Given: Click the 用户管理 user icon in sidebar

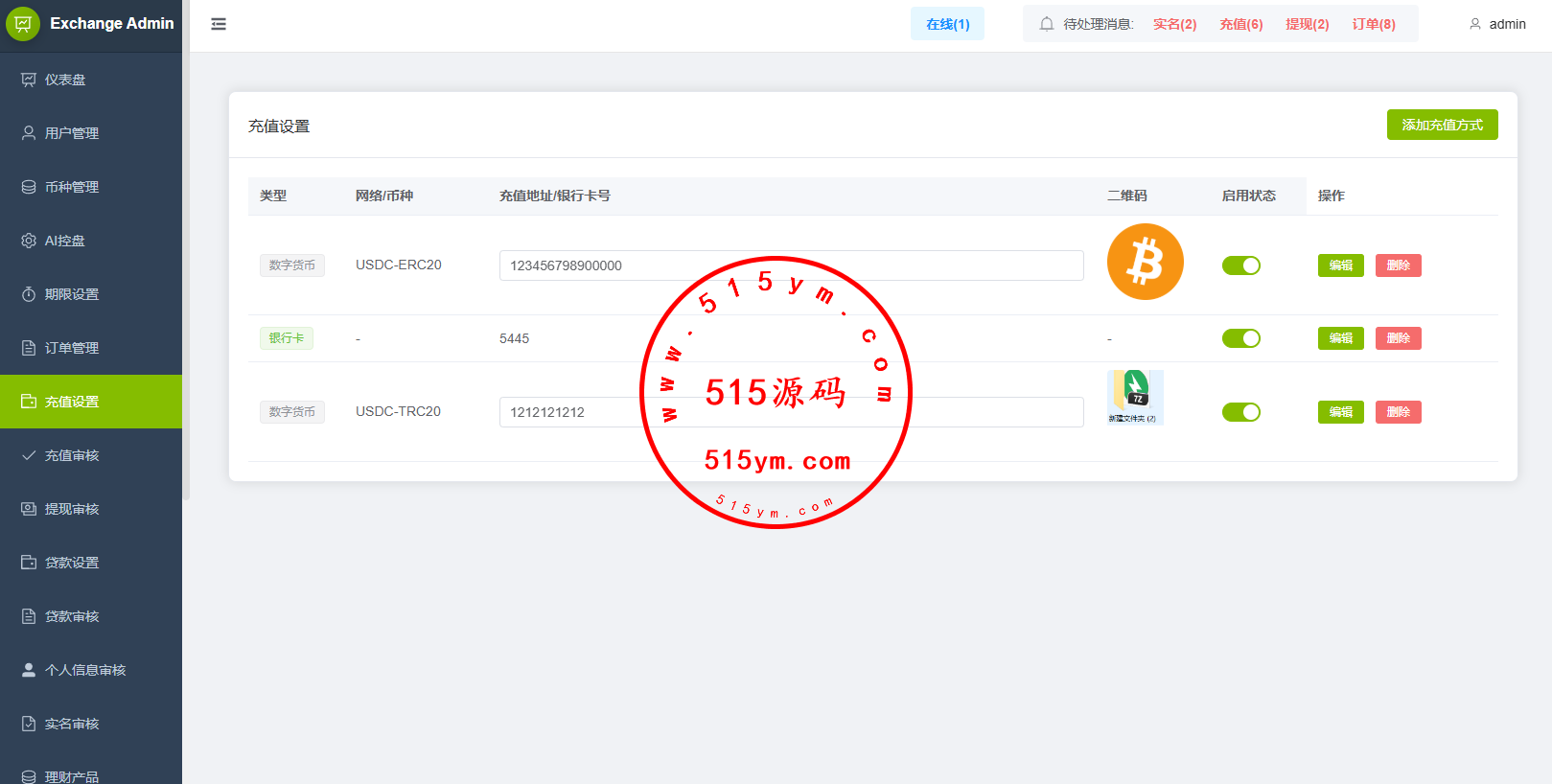Looking at the screenshot, I should click(29, 133).
